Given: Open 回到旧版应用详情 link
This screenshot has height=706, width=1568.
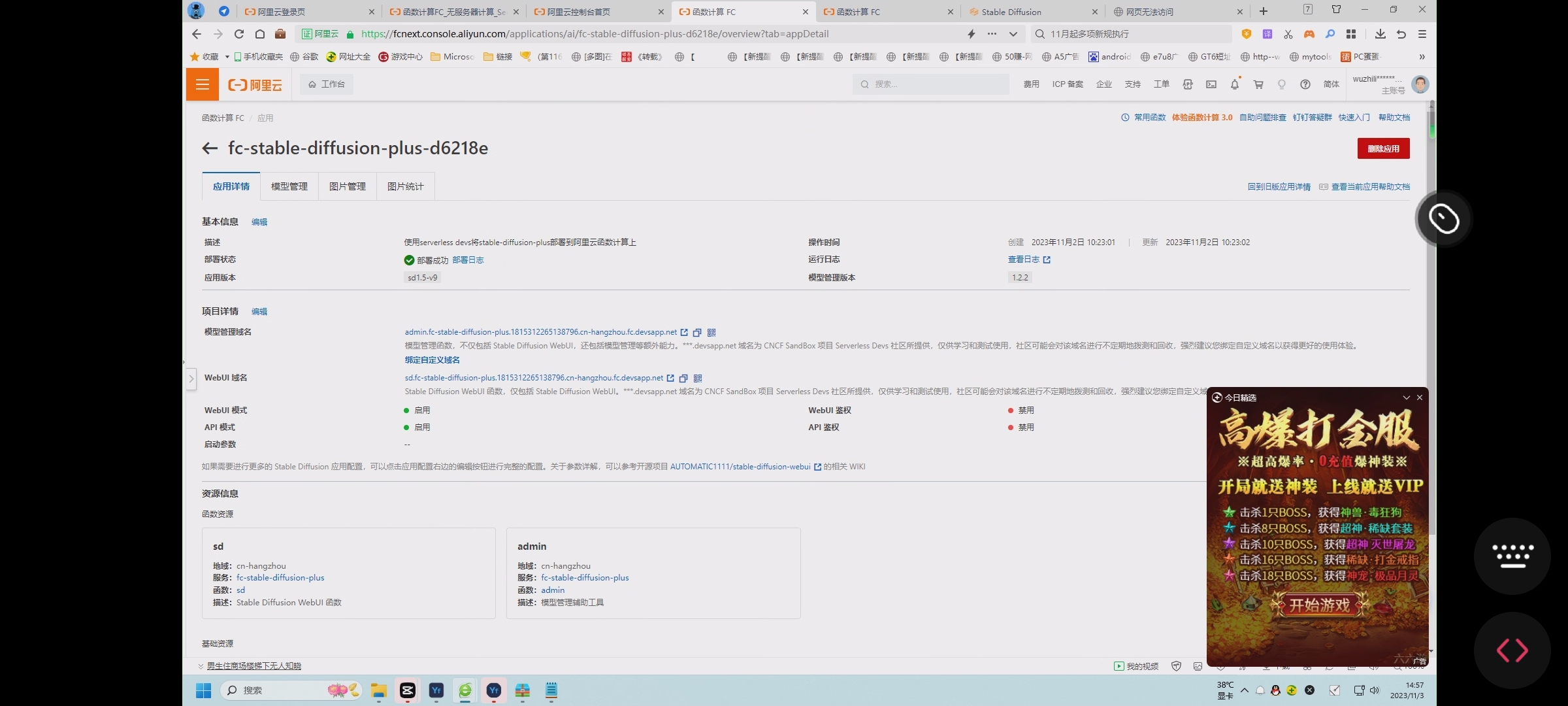Looking at the screenshot, I should pos(1279,187).
